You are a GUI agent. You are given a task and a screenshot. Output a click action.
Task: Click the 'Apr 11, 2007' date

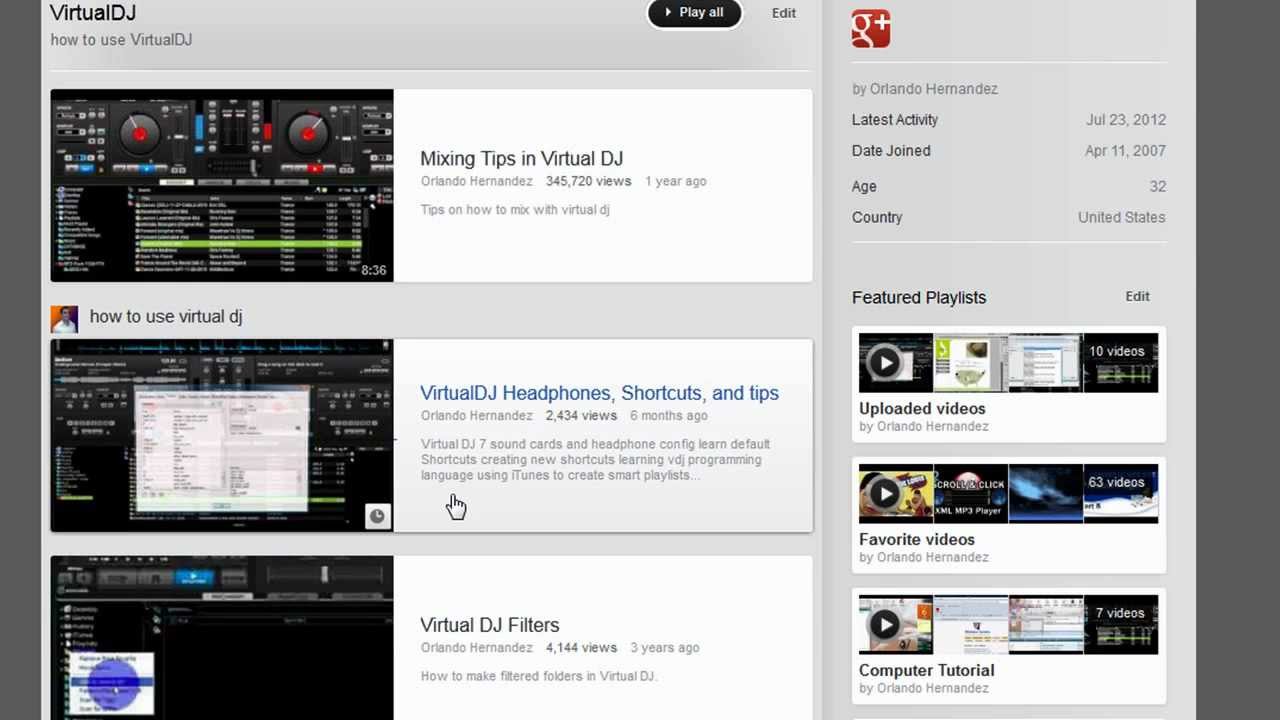pyautogui.click(x=1125, y=151)
